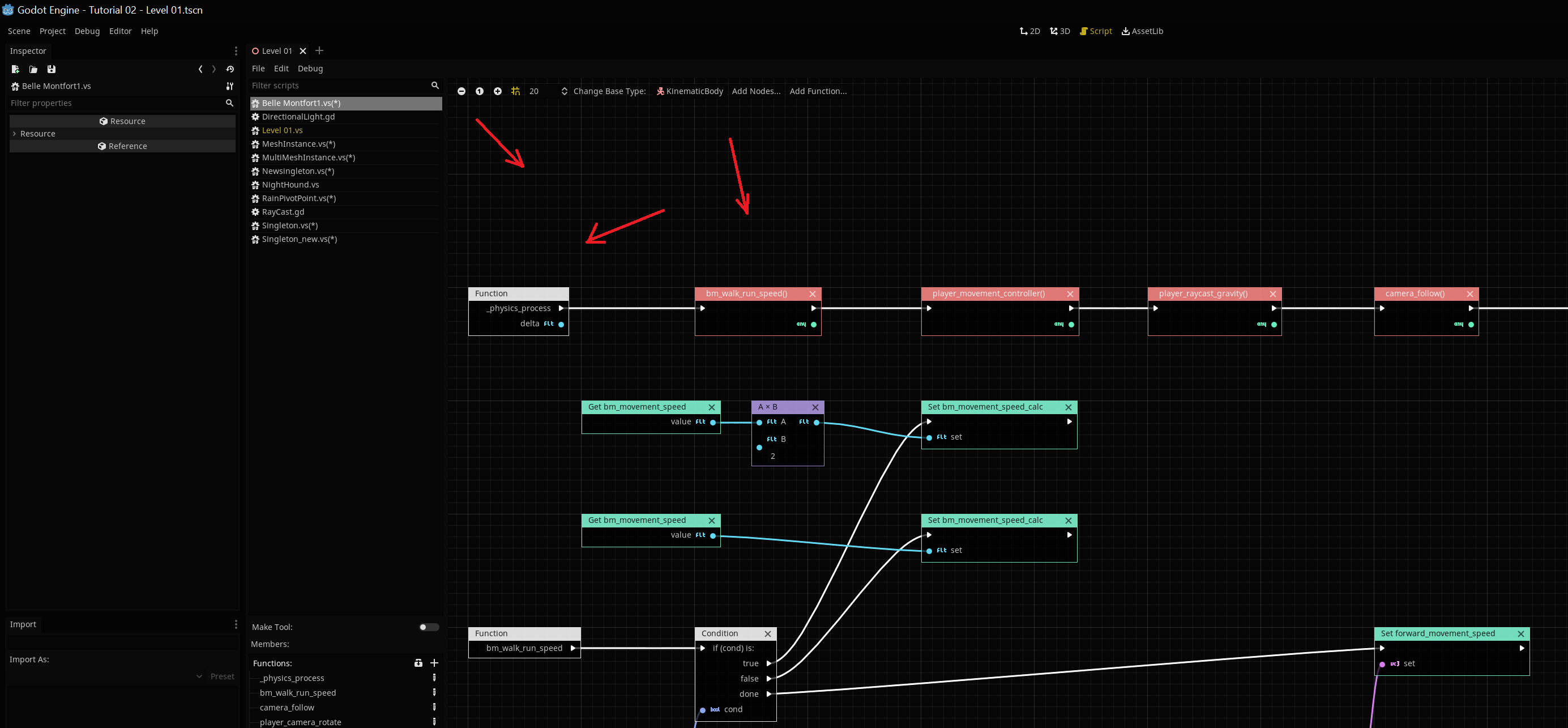Switch to the 2D view
This screenshot has width=1568, height=728.
pyautogui.click(x=1029, y=31)
